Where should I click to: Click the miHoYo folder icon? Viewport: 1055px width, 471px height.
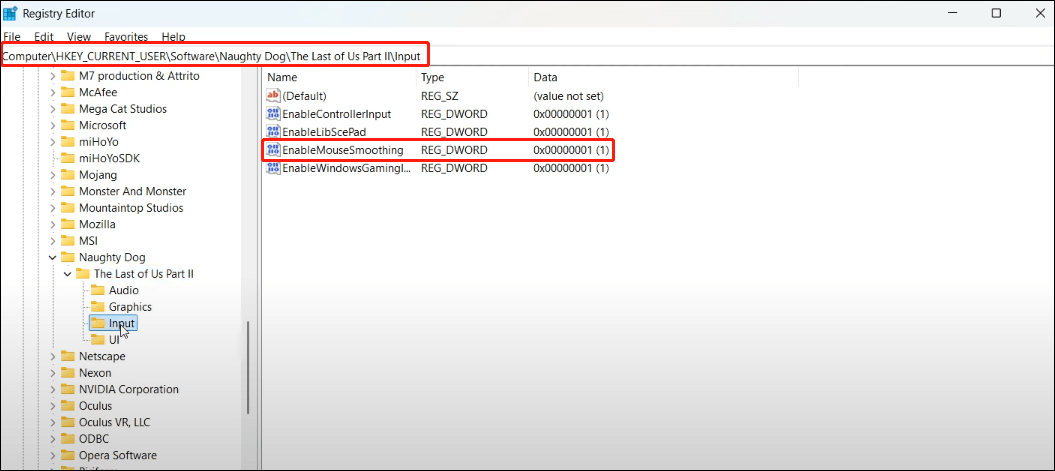67,142
